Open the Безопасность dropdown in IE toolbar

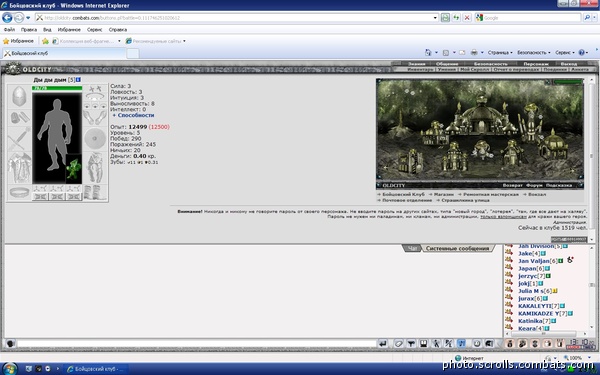tap(533, 52)
